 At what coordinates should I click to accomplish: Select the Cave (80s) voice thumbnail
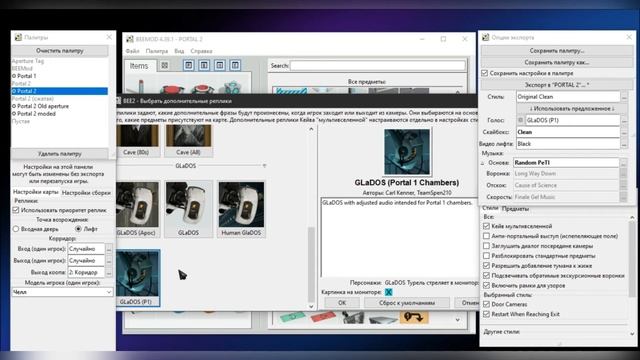[x=138, y=140]
